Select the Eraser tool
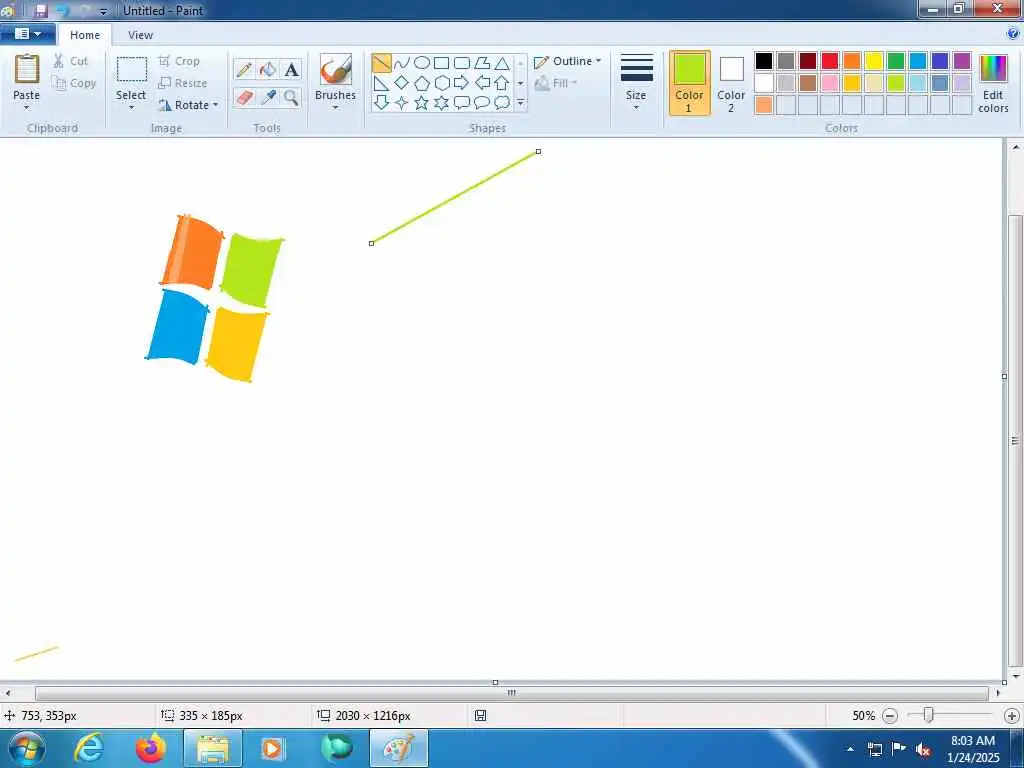The width and height of the screenshot is (1024, 768). pyautogui.click(x=244, y=98)
